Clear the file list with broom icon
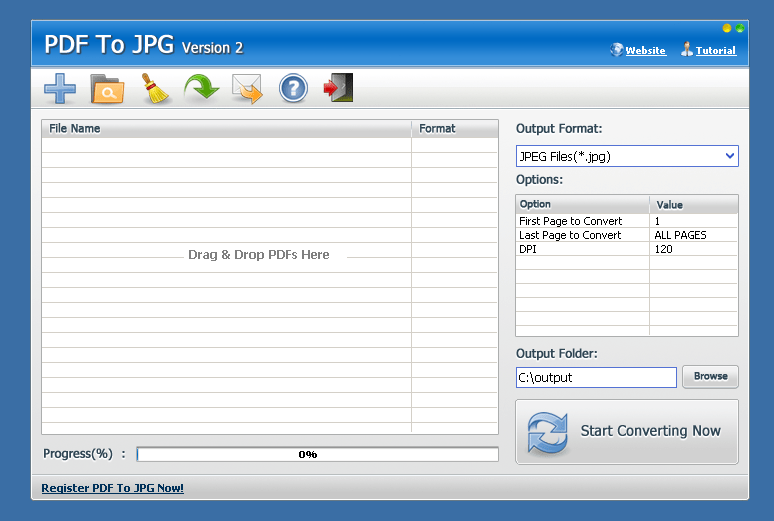This screenshot has width=774, height=521. (x=155, y=89)
